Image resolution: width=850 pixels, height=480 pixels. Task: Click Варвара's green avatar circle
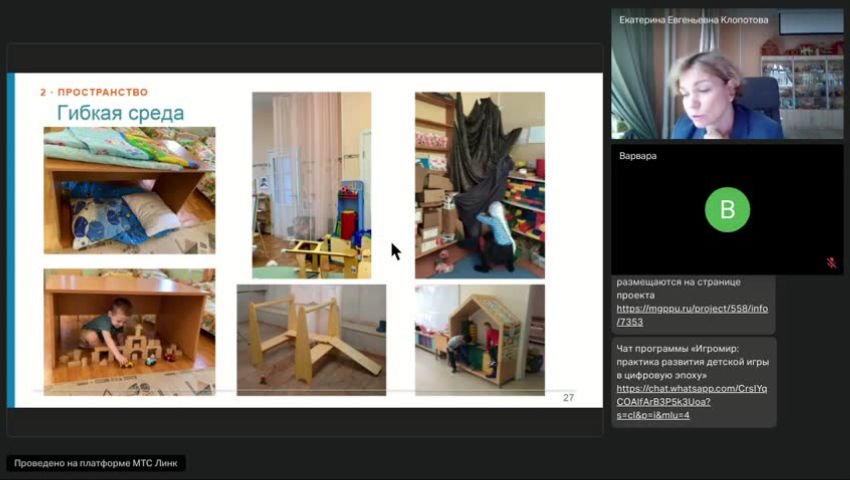click(x=727, y=210)
